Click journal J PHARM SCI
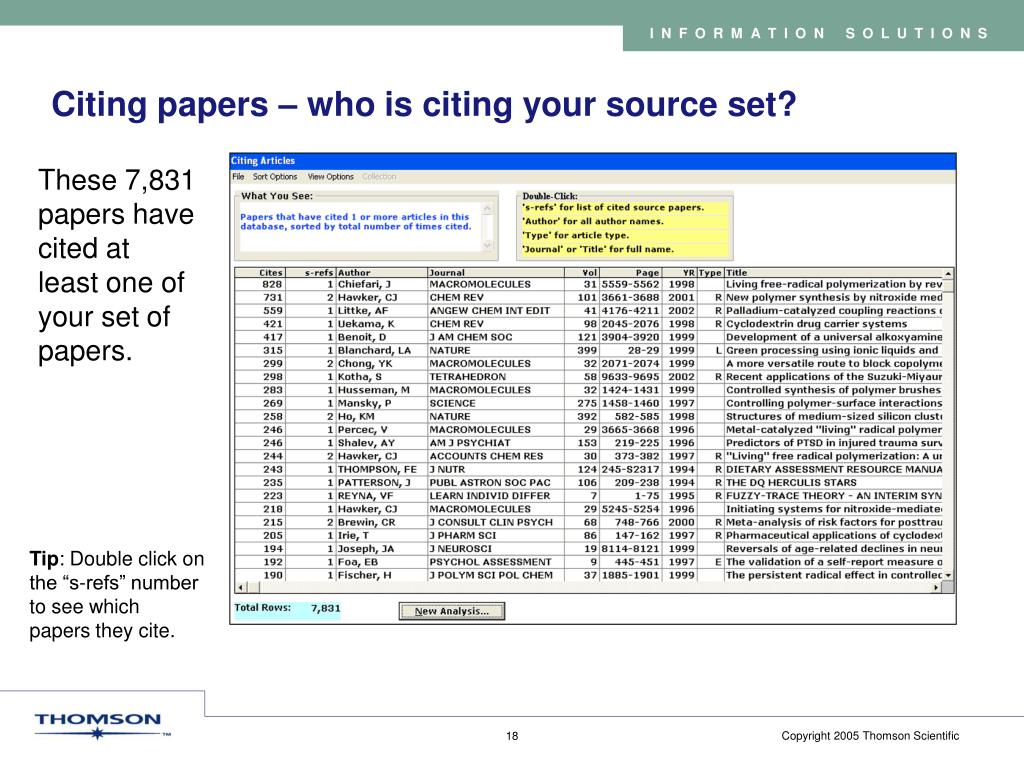Viewport: 1024px width, 768px height. (463, 536)
